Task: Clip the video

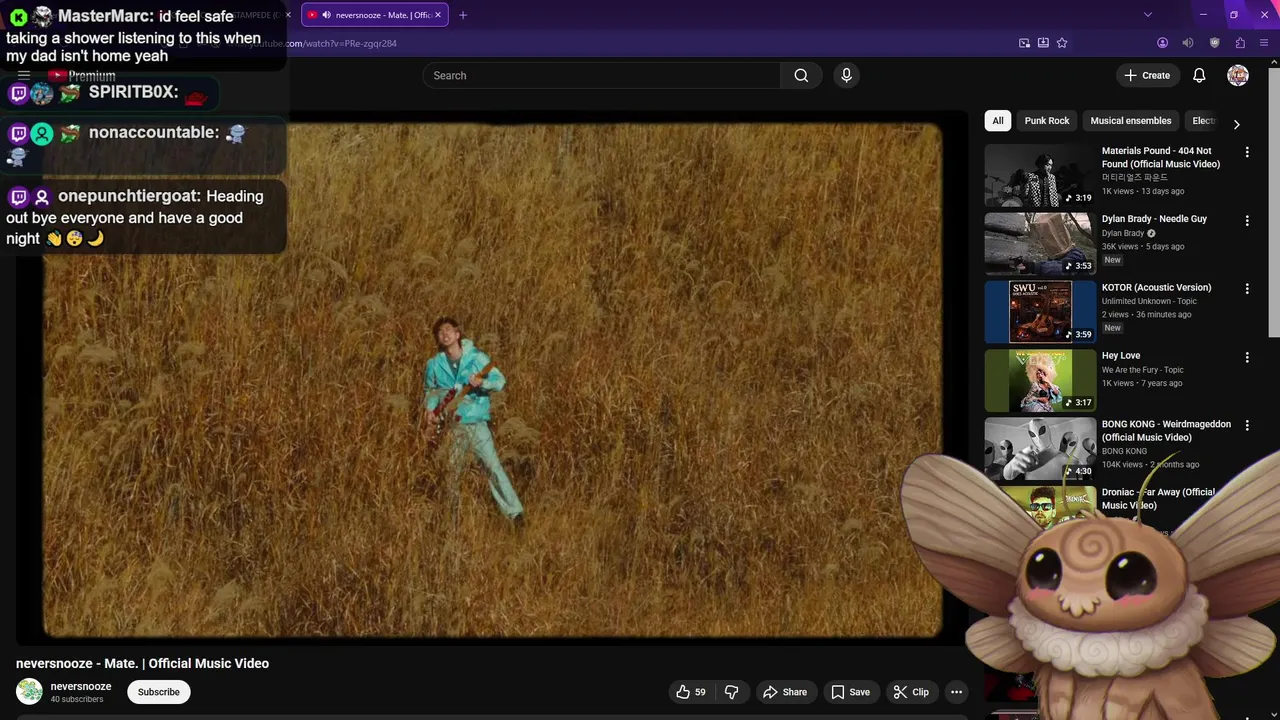Action: coord(911,692)
